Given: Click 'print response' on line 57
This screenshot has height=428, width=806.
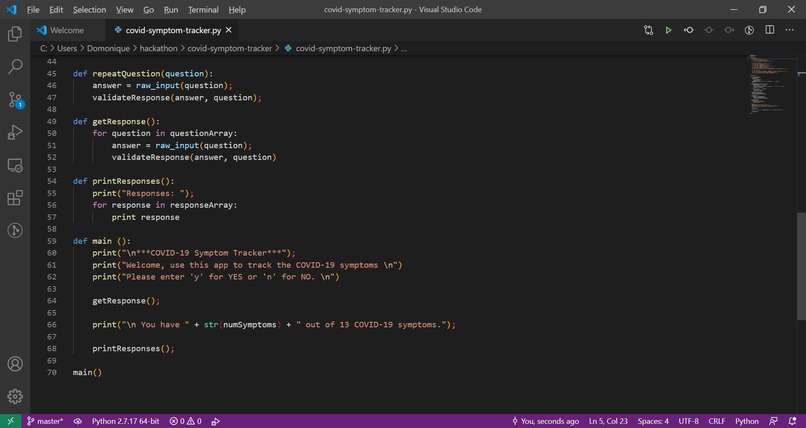Looking at the screenshot, I should click(146, 217).
